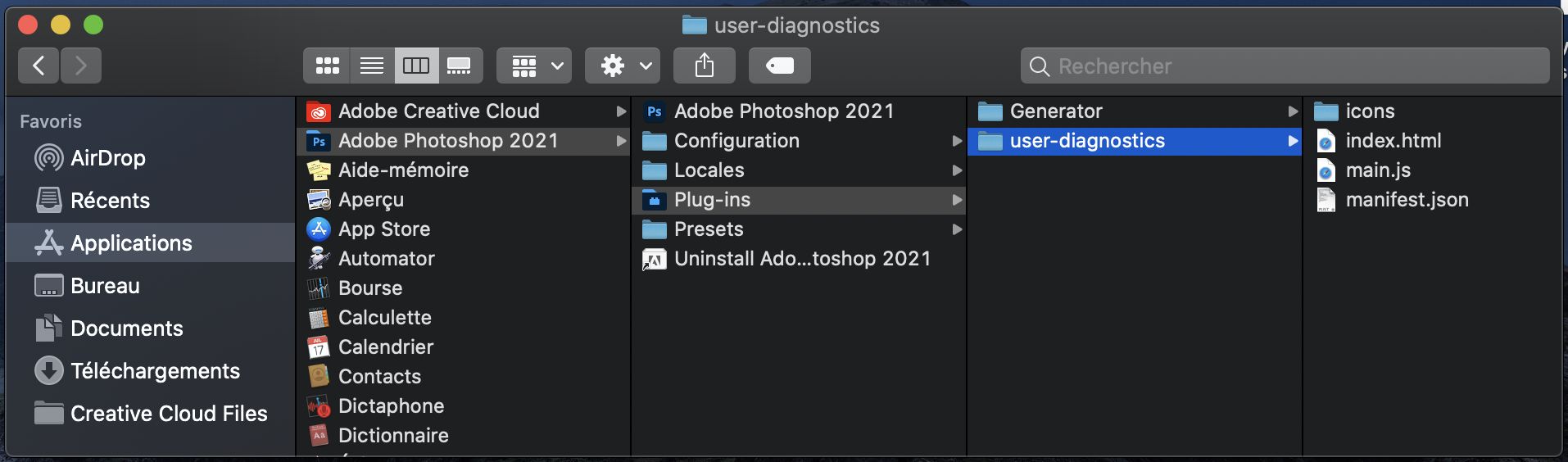Go back with the left chevron button
1568x462 pixels.
[x=39, y=66]
